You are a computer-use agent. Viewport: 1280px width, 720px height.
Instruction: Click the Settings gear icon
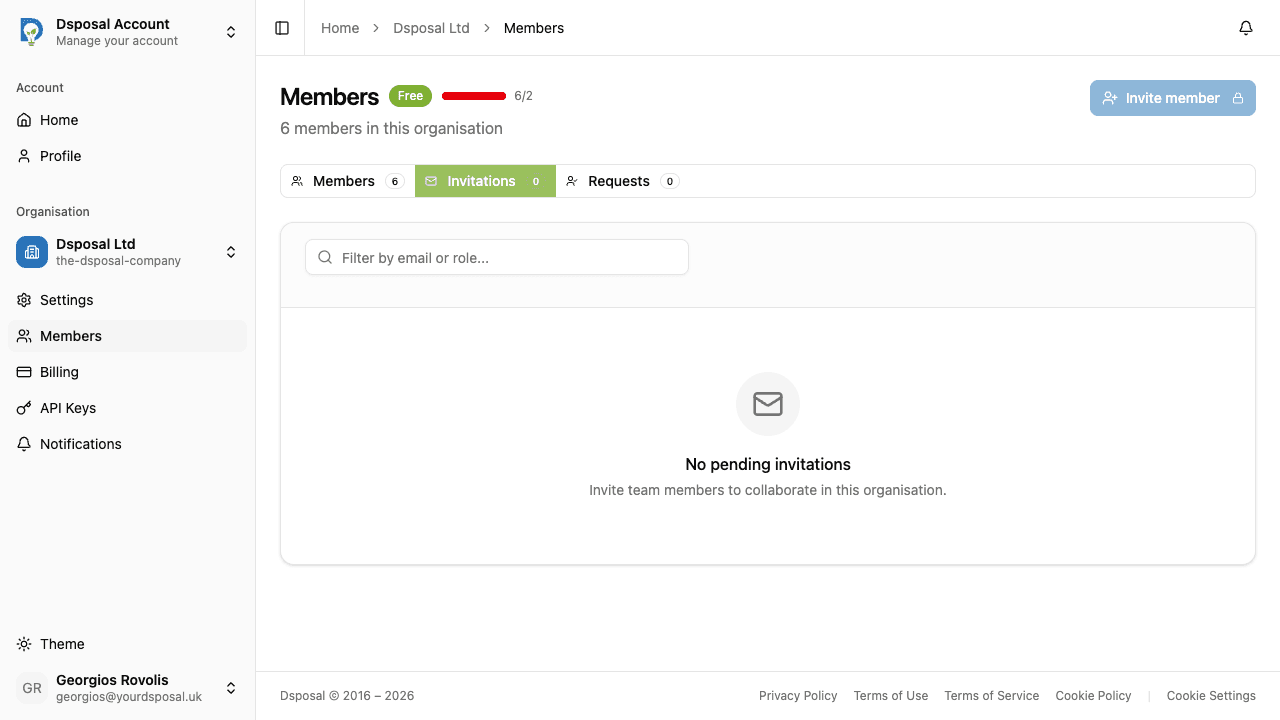[x=24, y=300]
